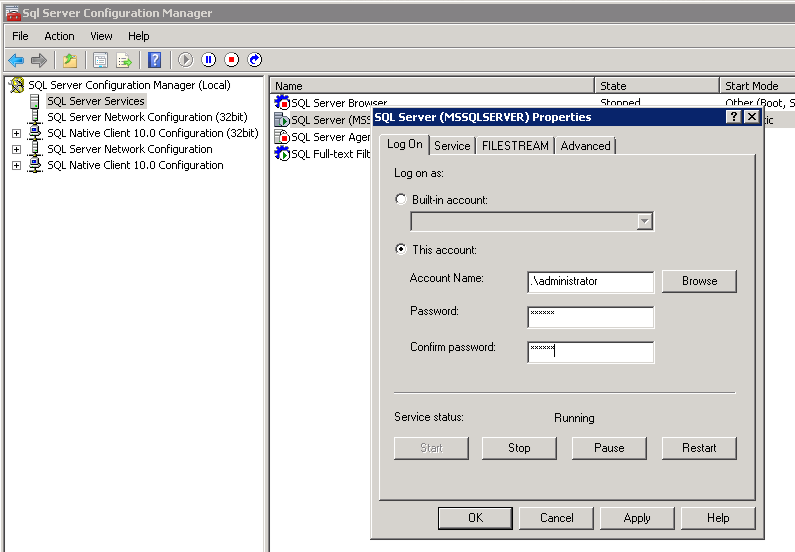
Task: Select SQL Server Configuration Manager (Local) root icon
Action: (17, 85)
